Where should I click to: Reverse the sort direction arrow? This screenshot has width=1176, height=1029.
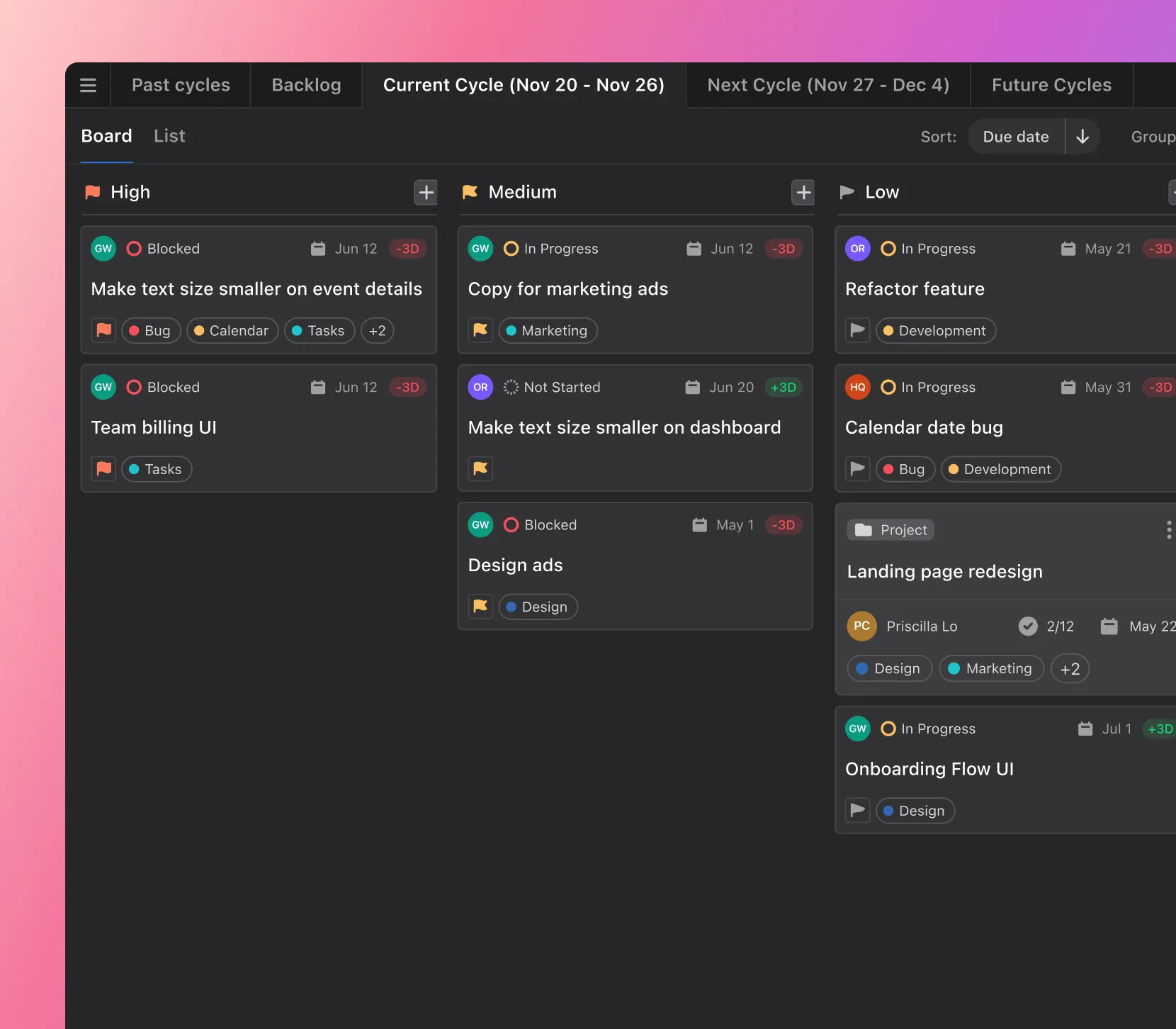point(1082,136)
